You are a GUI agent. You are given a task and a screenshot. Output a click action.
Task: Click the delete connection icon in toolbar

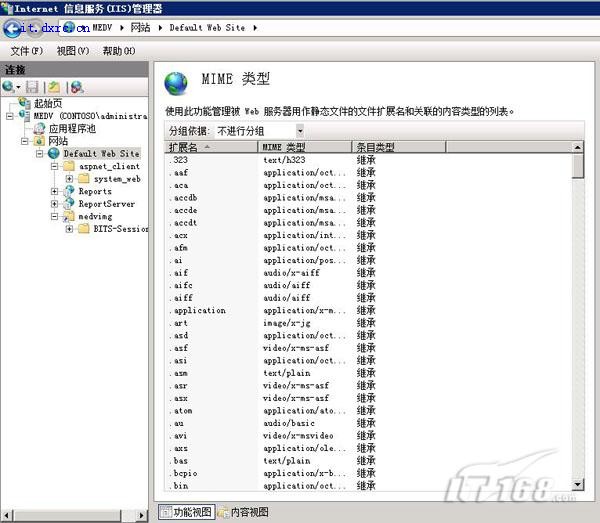(x=76, y=88)
